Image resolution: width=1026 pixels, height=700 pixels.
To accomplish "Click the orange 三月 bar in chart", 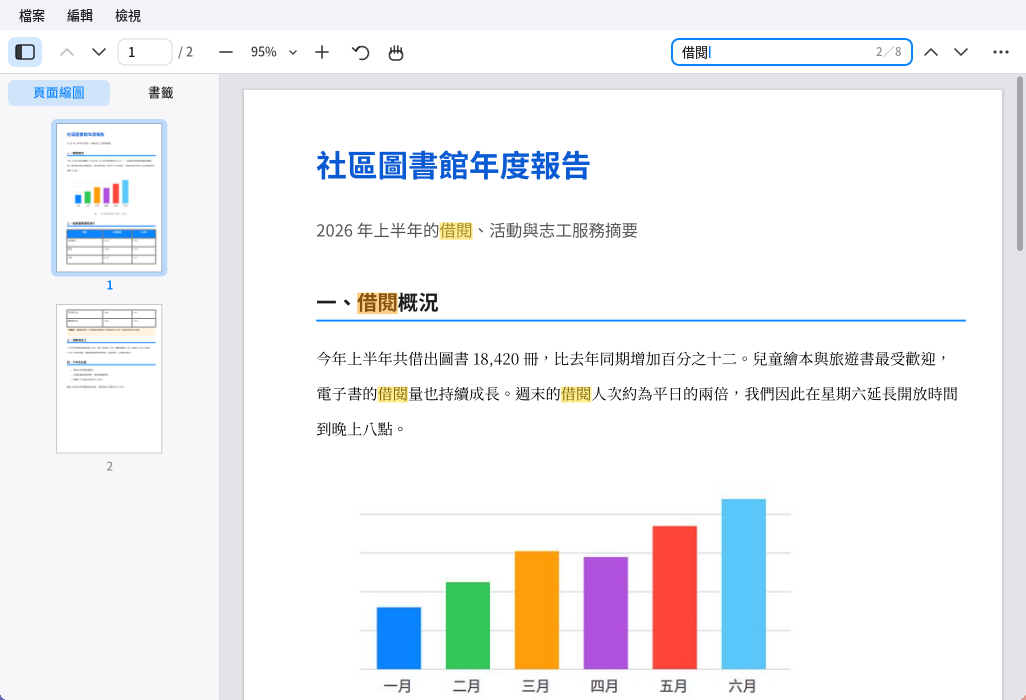I will coord(537,610).
